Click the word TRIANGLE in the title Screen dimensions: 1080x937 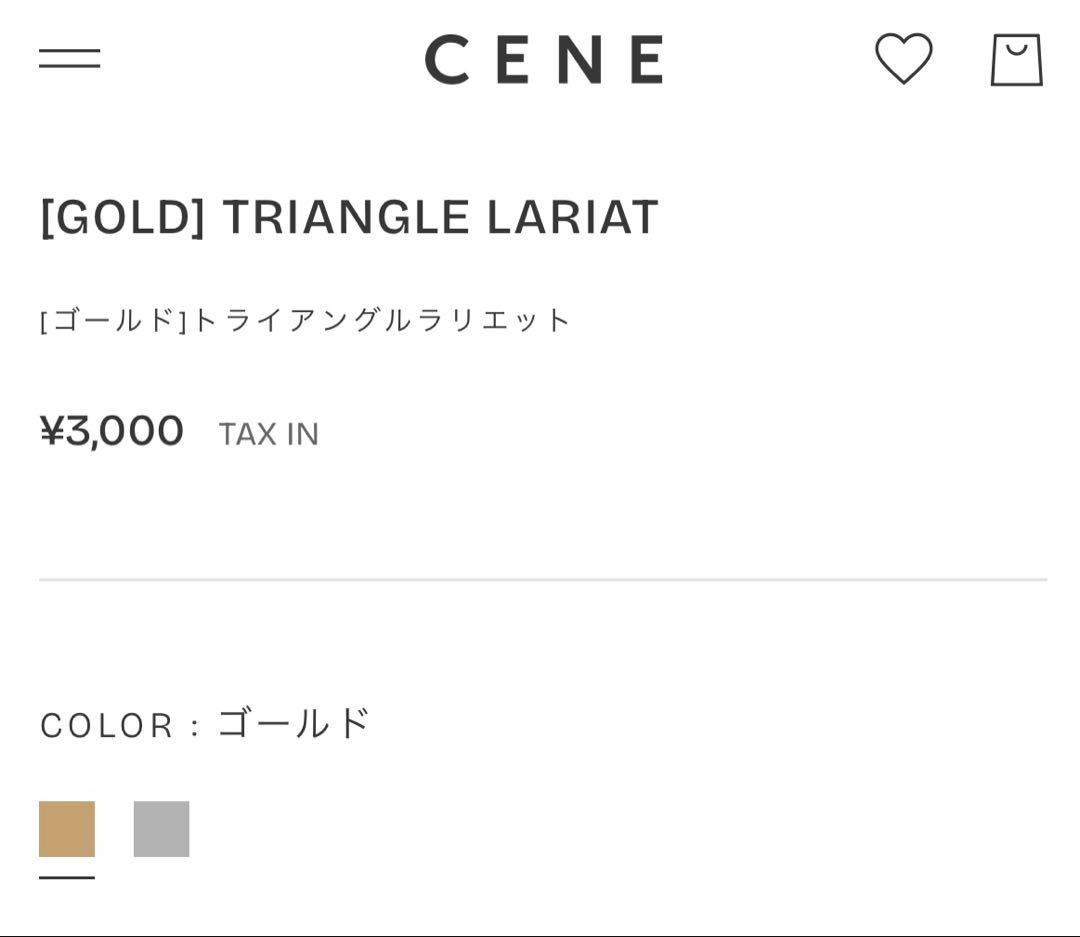point(346,217)
